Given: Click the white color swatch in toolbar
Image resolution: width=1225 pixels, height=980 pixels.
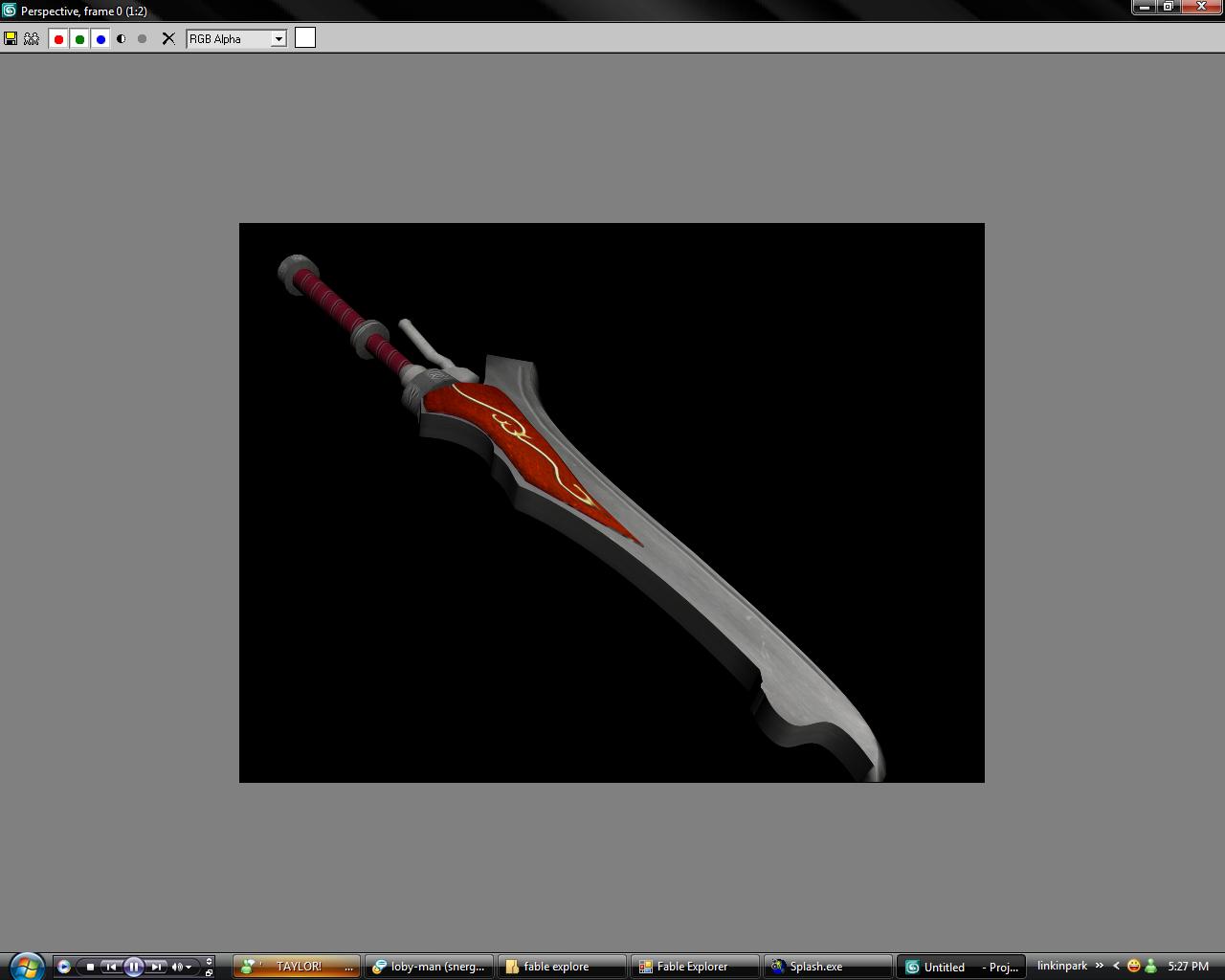Looking at the screenshot, I should [x=305, y=38].
